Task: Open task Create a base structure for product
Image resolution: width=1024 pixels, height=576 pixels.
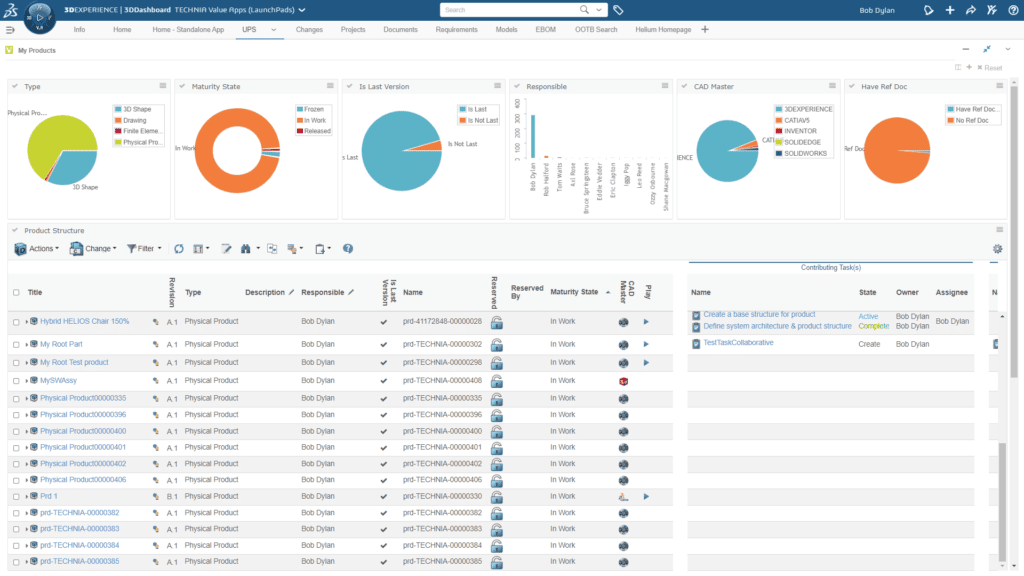Action: pyautogui.click(x=760, y=314)
